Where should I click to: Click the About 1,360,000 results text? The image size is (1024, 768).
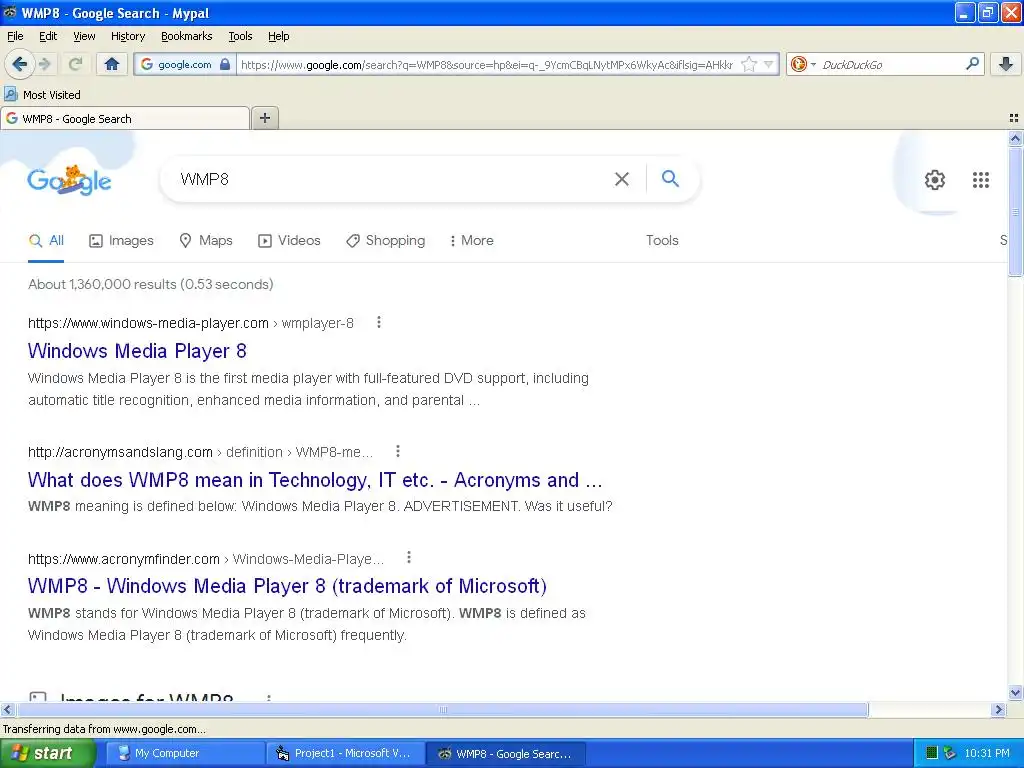[150, 284]
